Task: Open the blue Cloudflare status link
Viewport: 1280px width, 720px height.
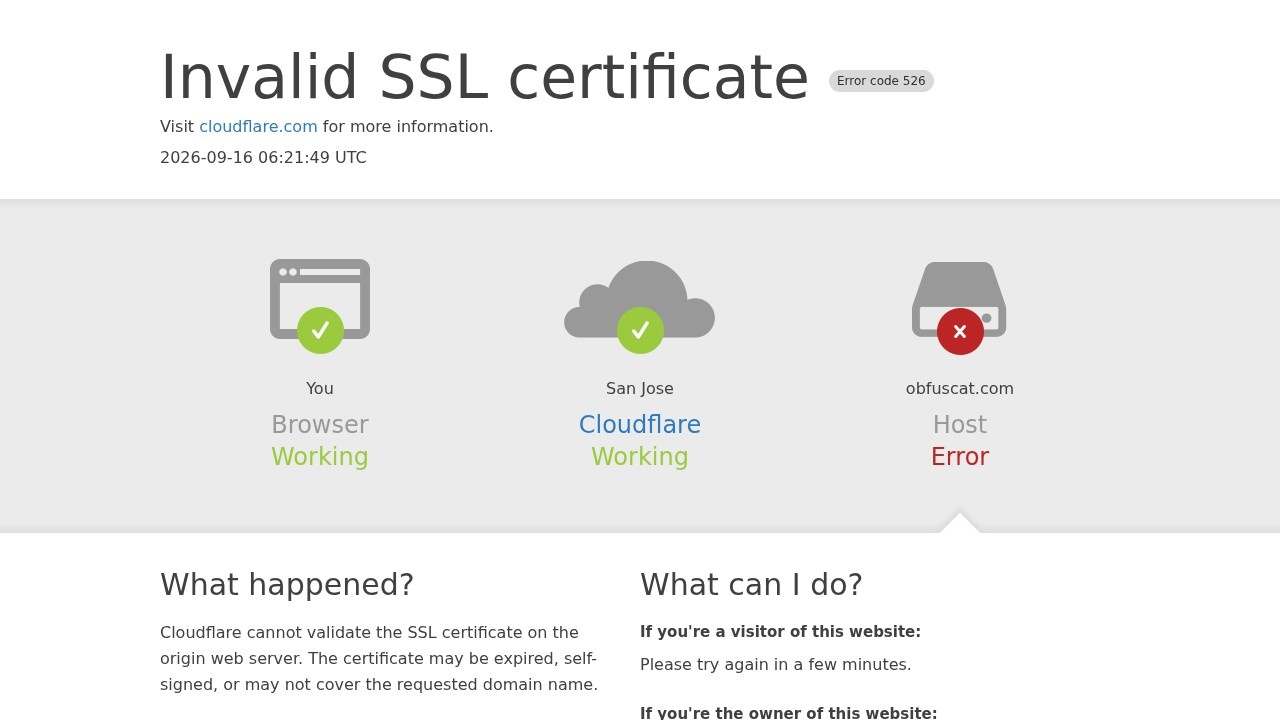Action: [x=640, y=425]
